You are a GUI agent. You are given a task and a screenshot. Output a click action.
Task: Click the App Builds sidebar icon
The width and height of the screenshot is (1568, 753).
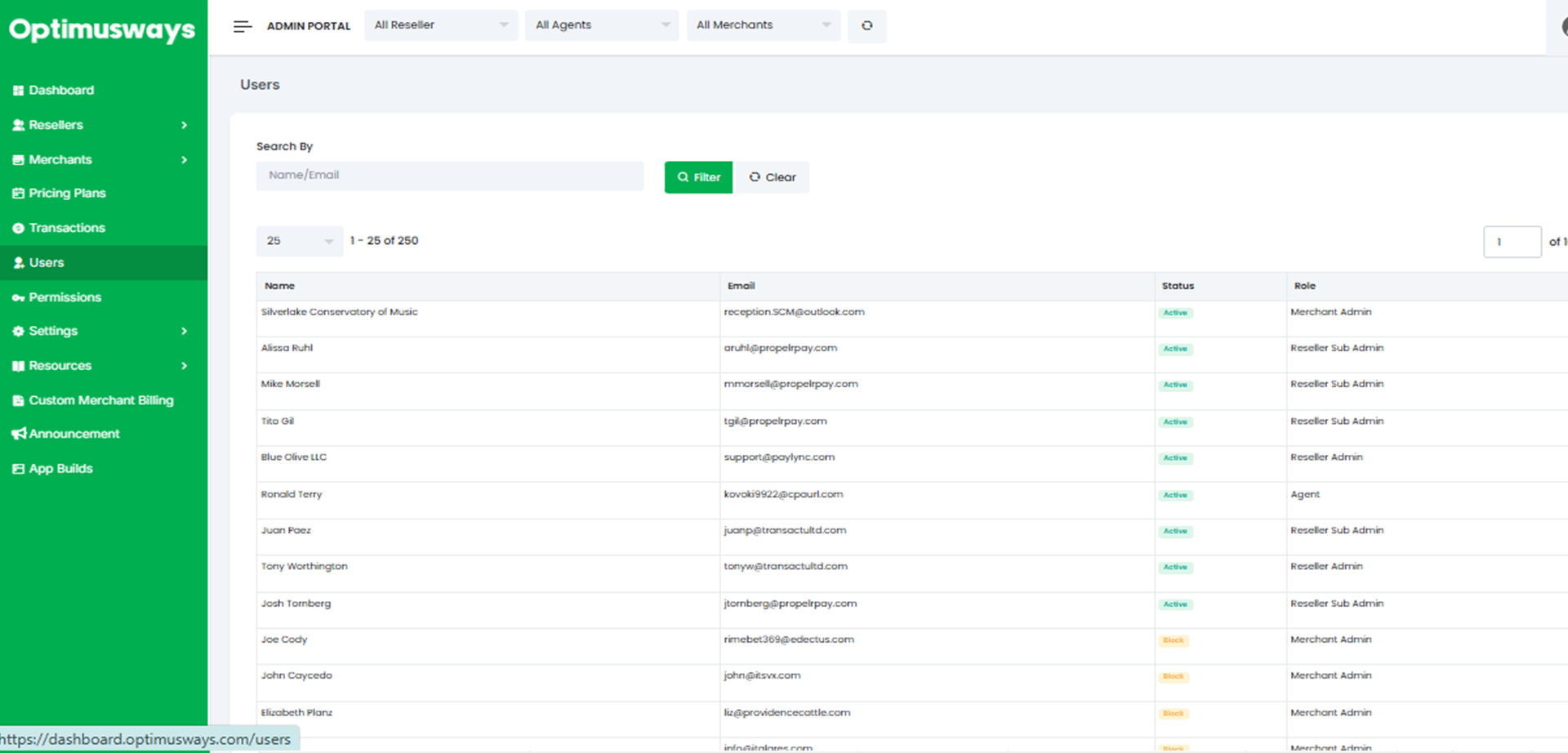pyautogui.click(x=18, y=469)
